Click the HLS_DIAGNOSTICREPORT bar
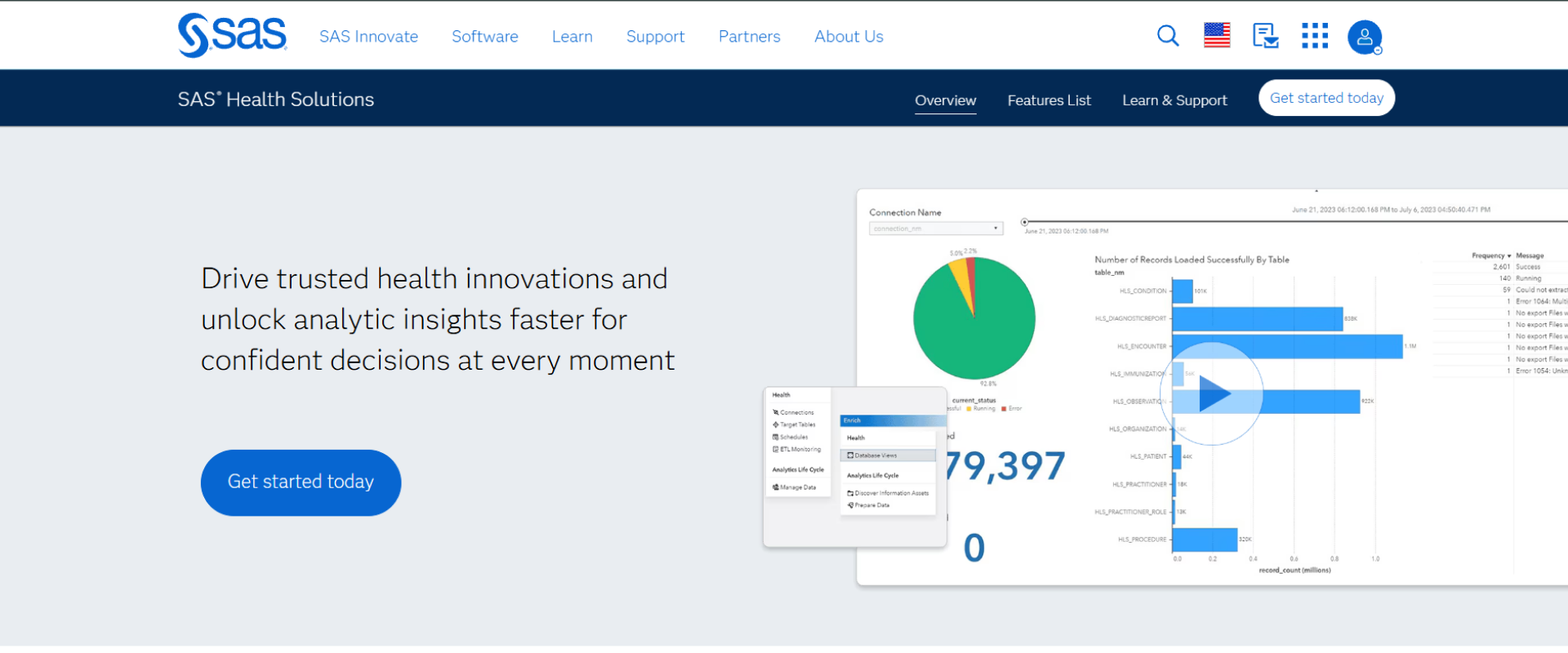This screenshot has height=653, width=1568. [1257, 319]
